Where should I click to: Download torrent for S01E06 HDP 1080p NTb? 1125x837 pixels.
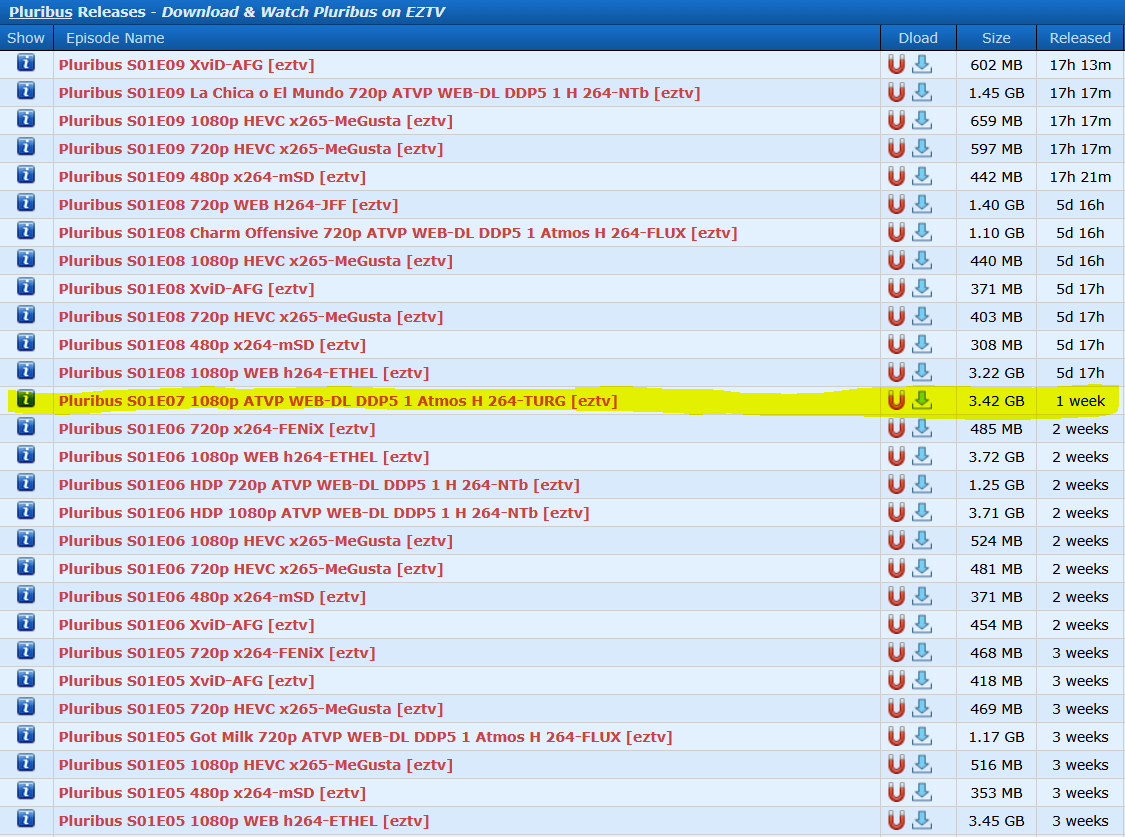(x=922, y=512)
